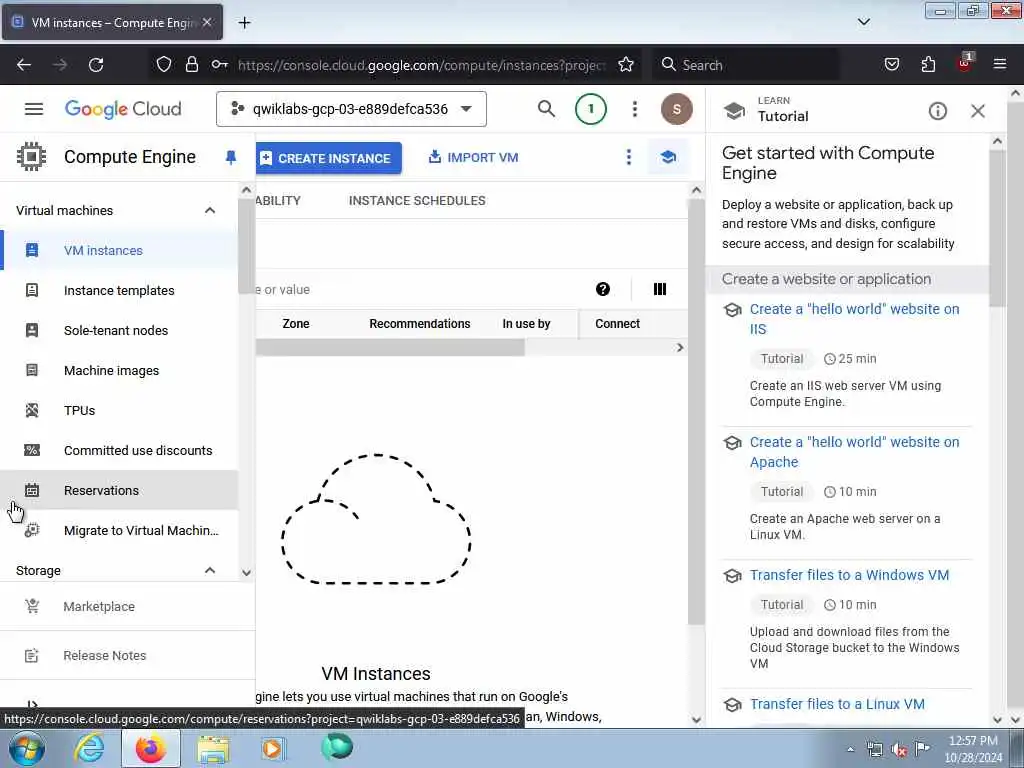This screenshot has height=768, width=1024.
Task: Select VM instances in the sidebar
Action: [119, 250]
